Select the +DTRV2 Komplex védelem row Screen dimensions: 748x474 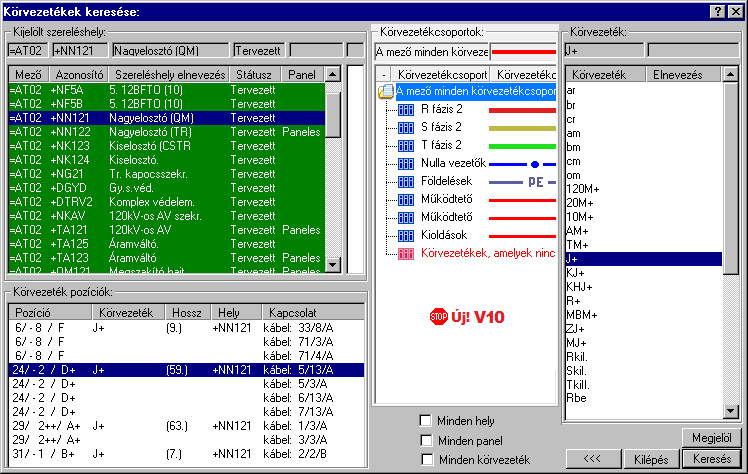pos(167,202)
